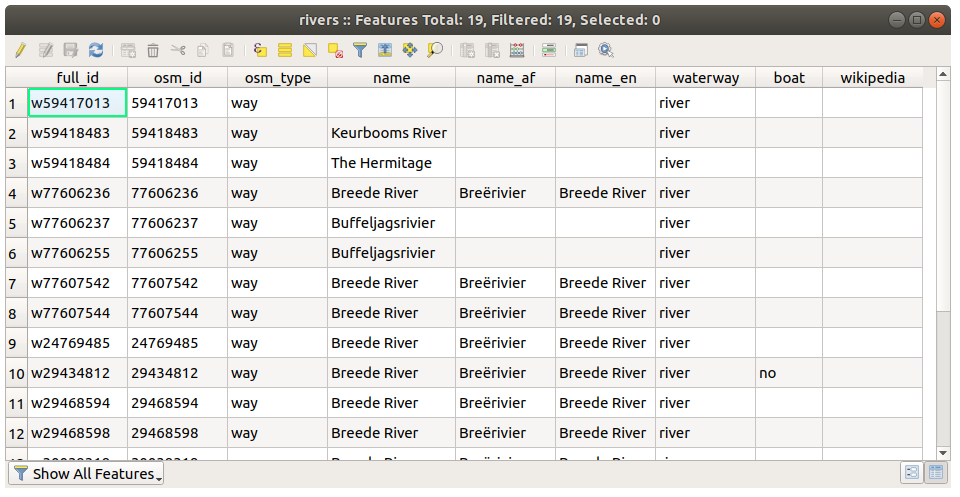Viewport: 960px width, 497px height.
Task: Open the Show All Features filter dropdown
Action: (86, 473)
